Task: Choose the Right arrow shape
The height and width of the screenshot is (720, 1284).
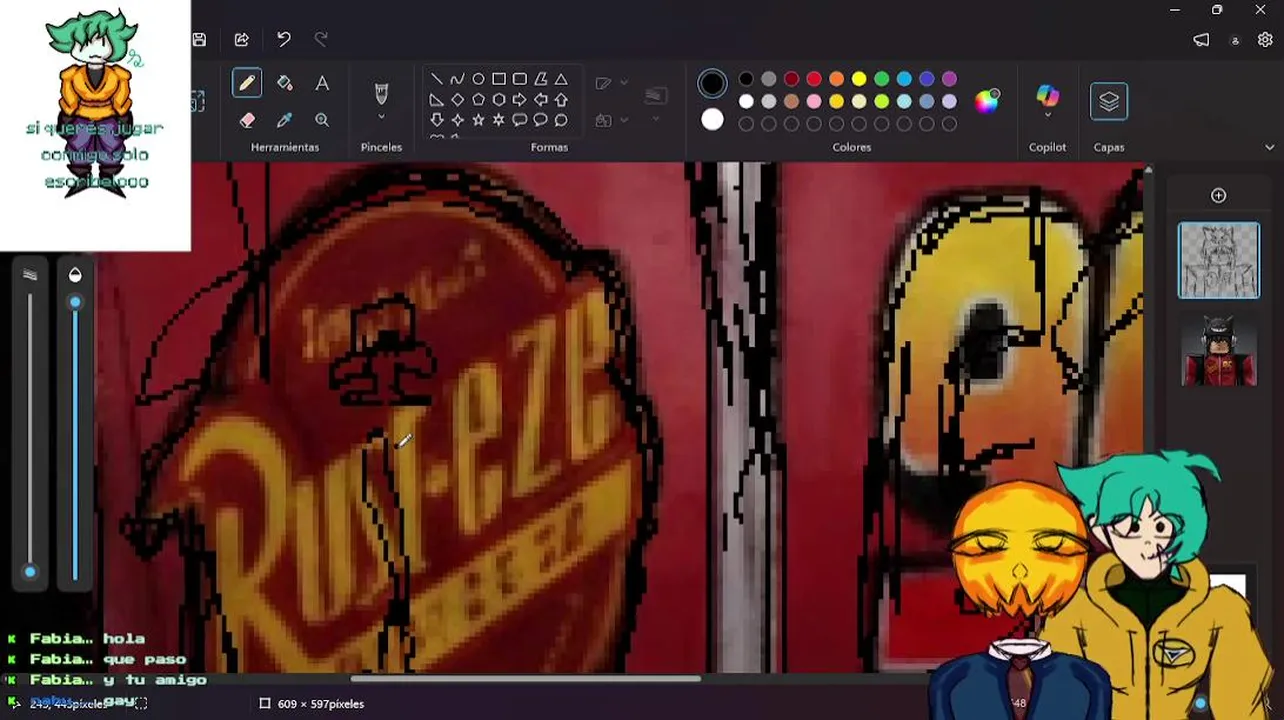Action: (520, 100)
